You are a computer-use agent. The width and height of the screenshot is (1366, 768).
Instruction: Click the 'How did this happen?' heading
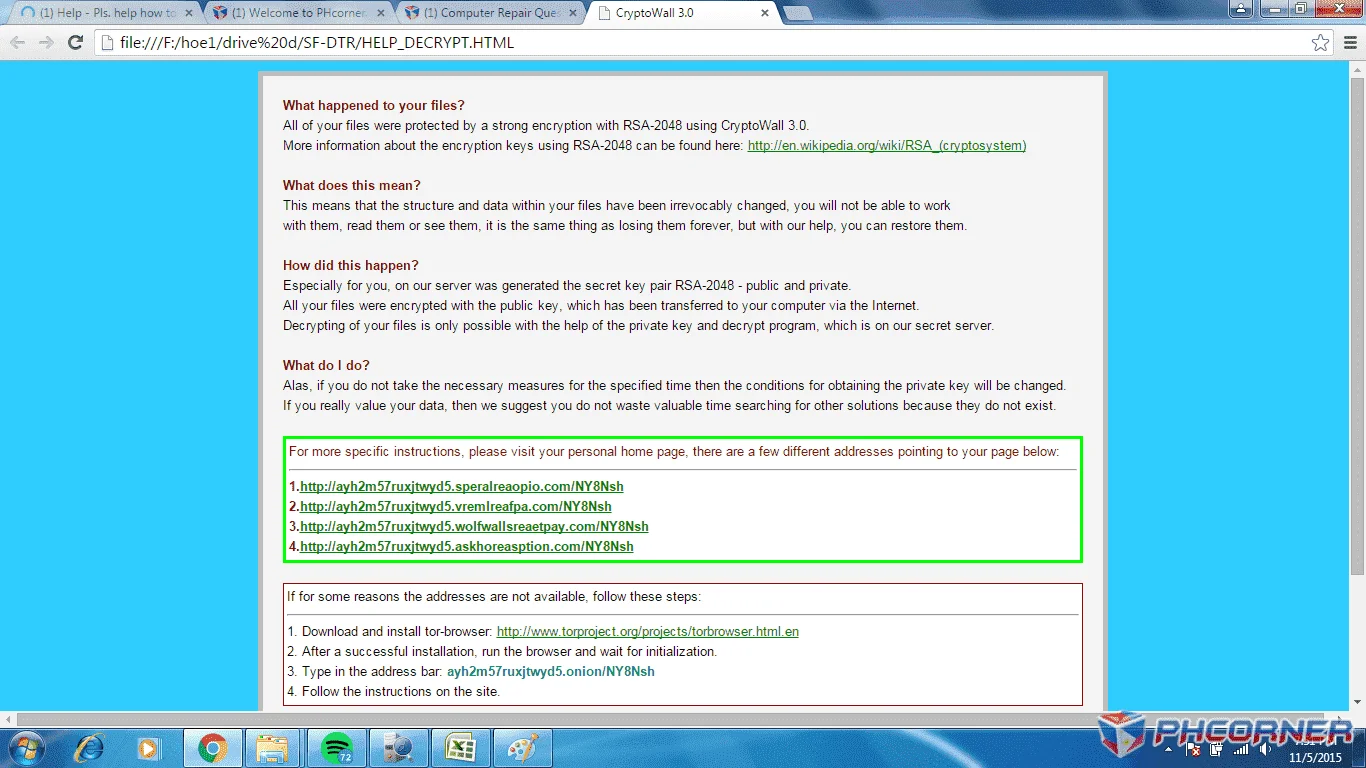click(x=351, y=266)
